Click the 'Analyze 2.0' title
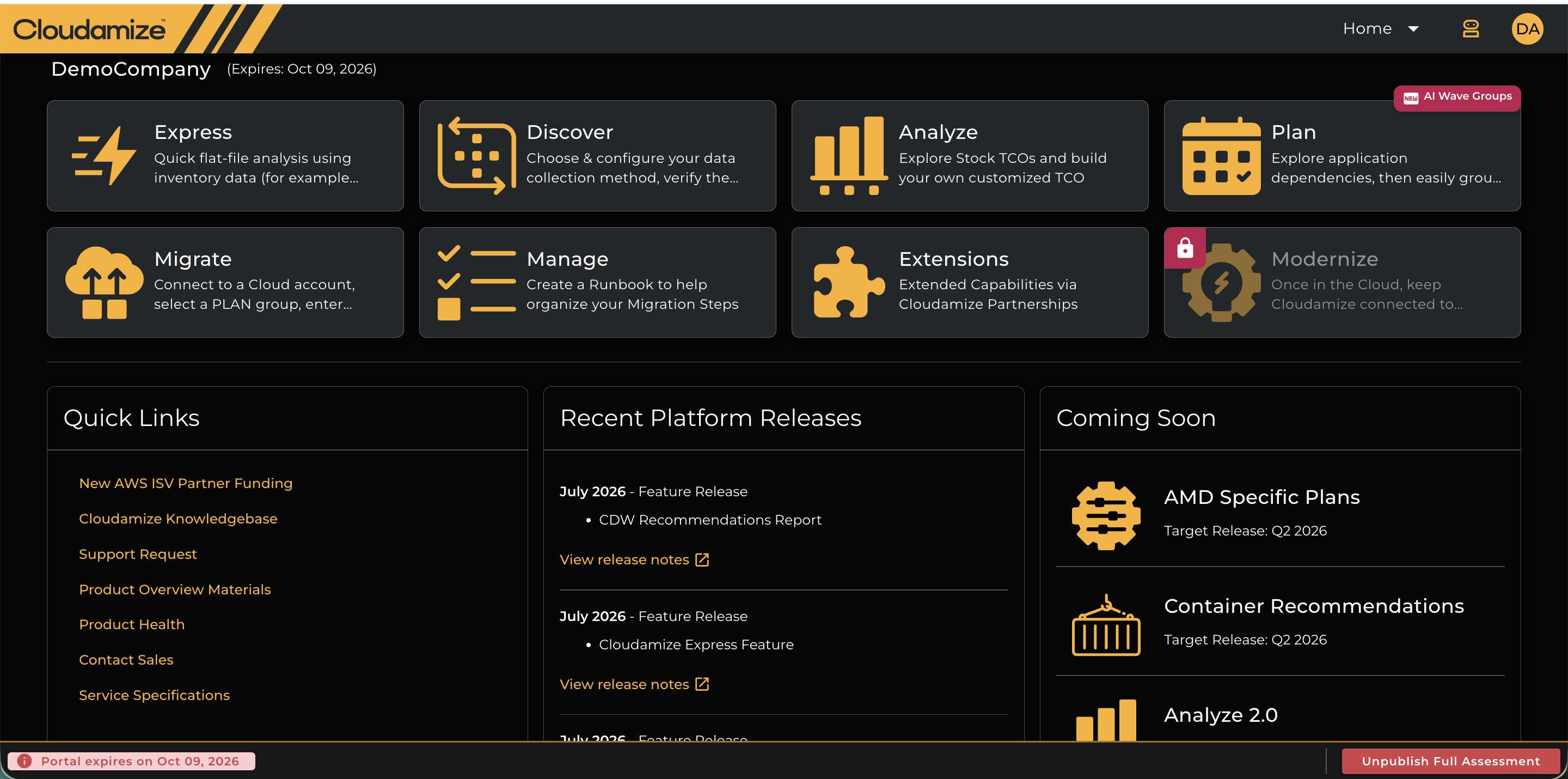The height and width of the screenshot is (779, 1568). tap(1221, 715)
